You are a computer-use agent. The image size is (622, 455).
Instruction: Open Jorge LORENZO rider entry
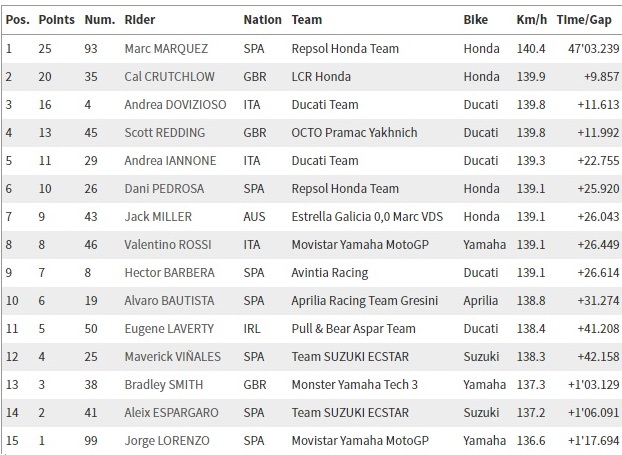(167, 441)
